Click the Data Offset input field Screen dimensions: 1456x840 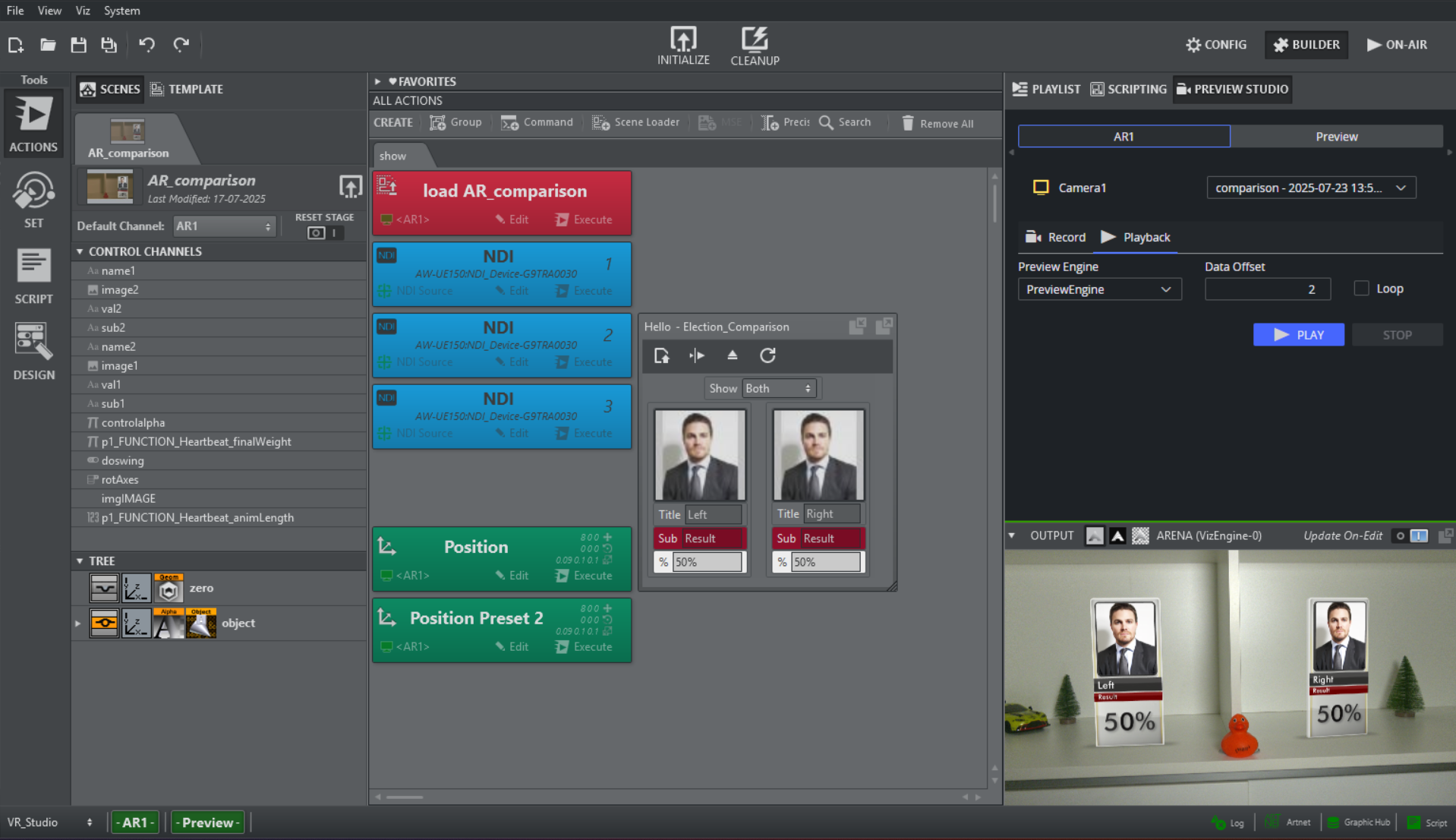coord(1267,289)
